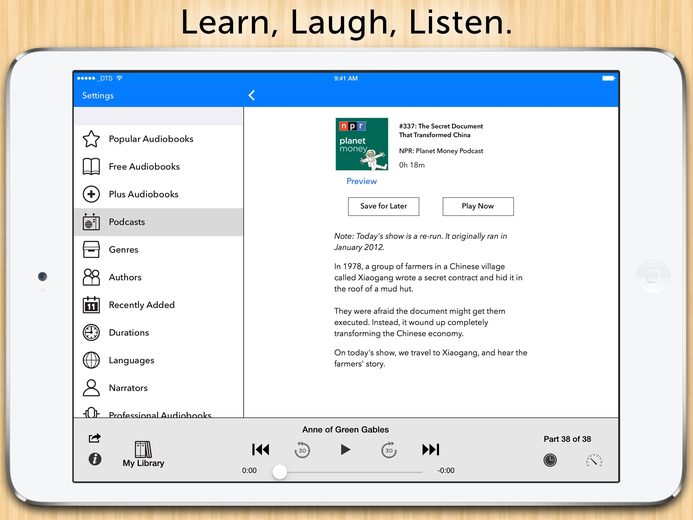Select Free Audiobooks menu item
693x520 pixels.
[x=158, y=167]
